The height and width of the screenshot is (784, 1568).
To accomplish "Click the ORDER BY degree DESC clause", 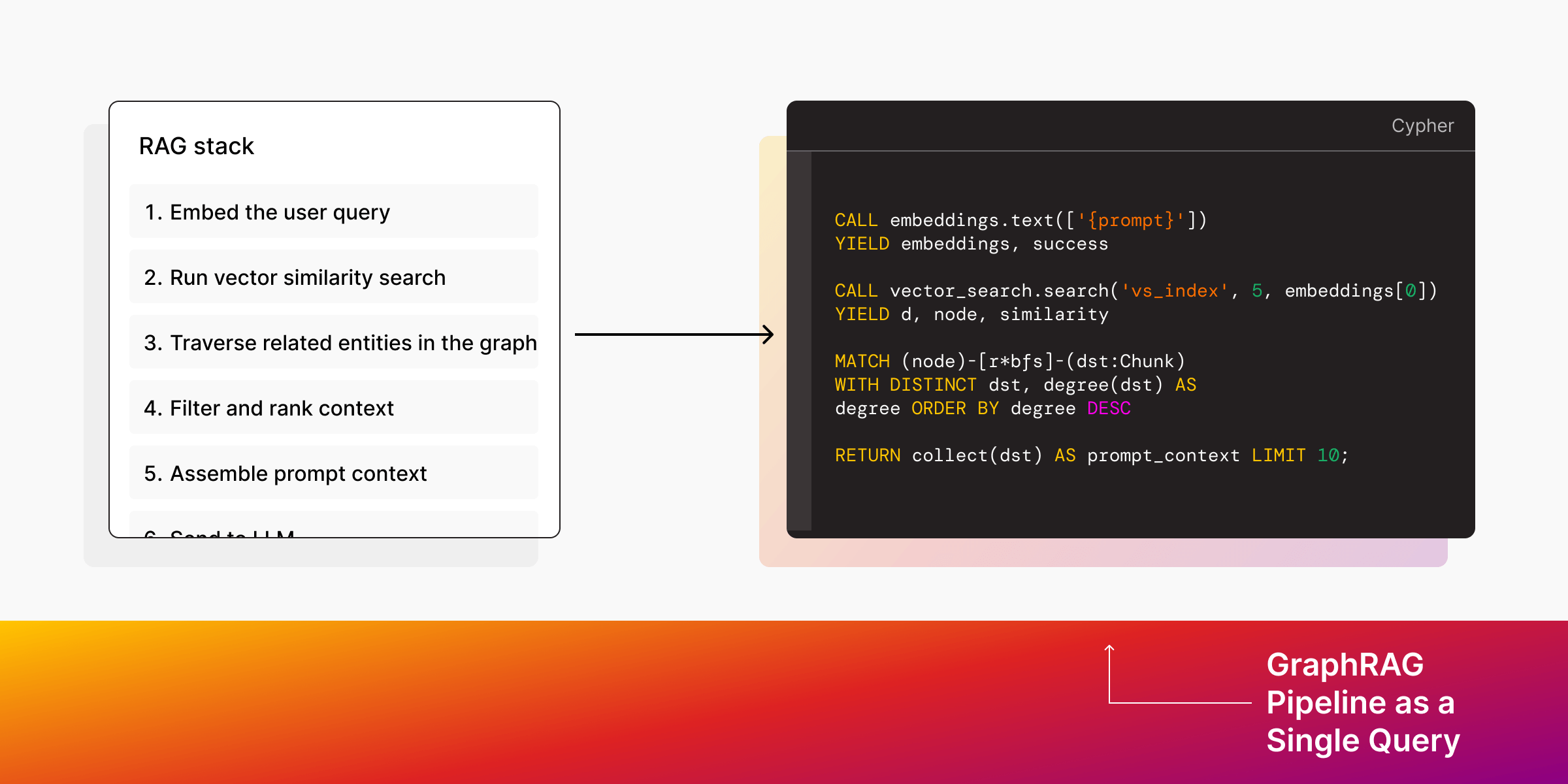I will tap(1021, 408).
